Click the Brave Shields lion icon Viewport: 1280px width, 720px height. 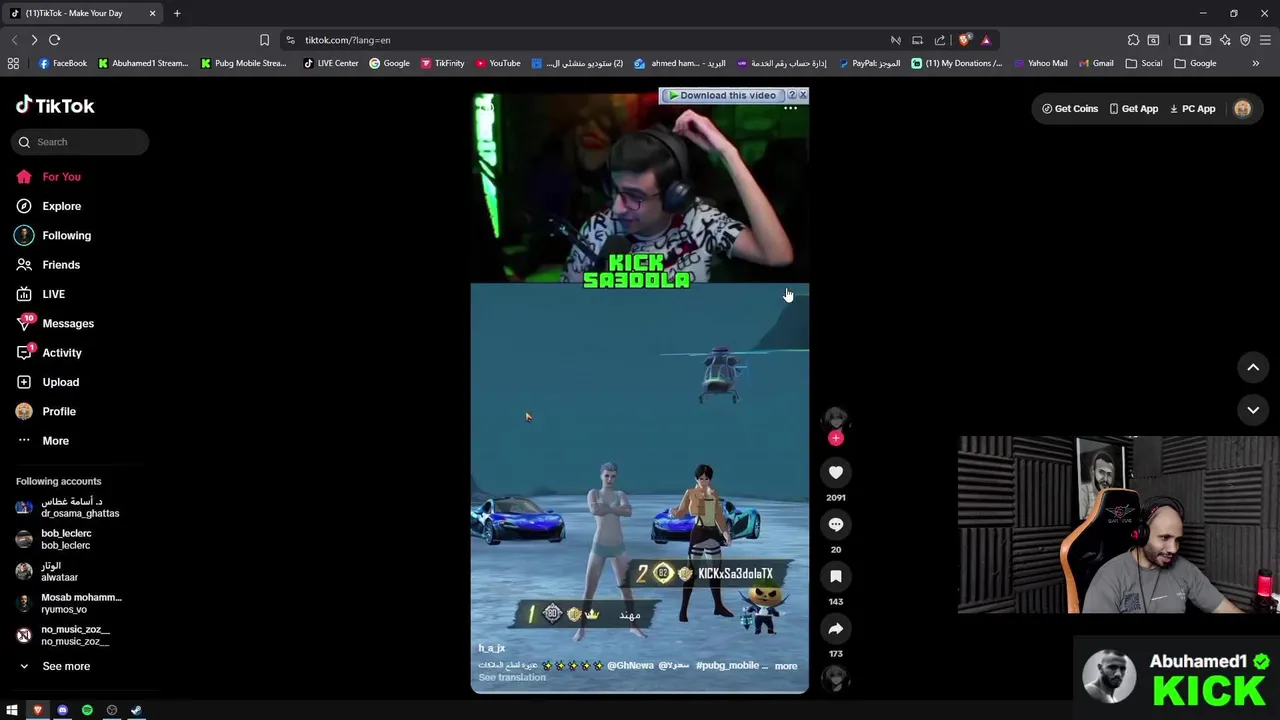[964, 40]
